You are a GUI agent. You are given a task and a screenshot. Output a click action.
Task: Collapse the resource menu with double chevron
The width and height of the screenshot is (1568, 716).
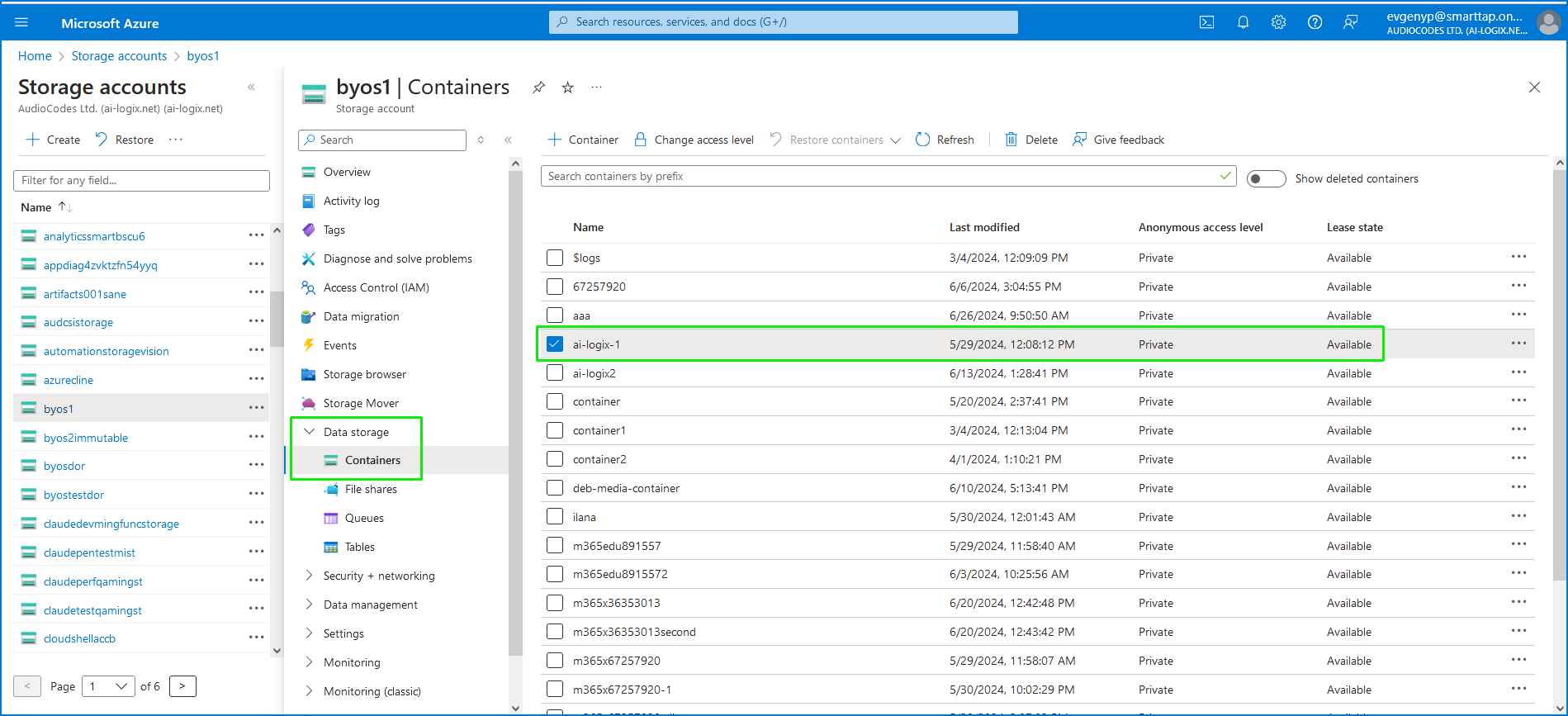click(508, 140)
